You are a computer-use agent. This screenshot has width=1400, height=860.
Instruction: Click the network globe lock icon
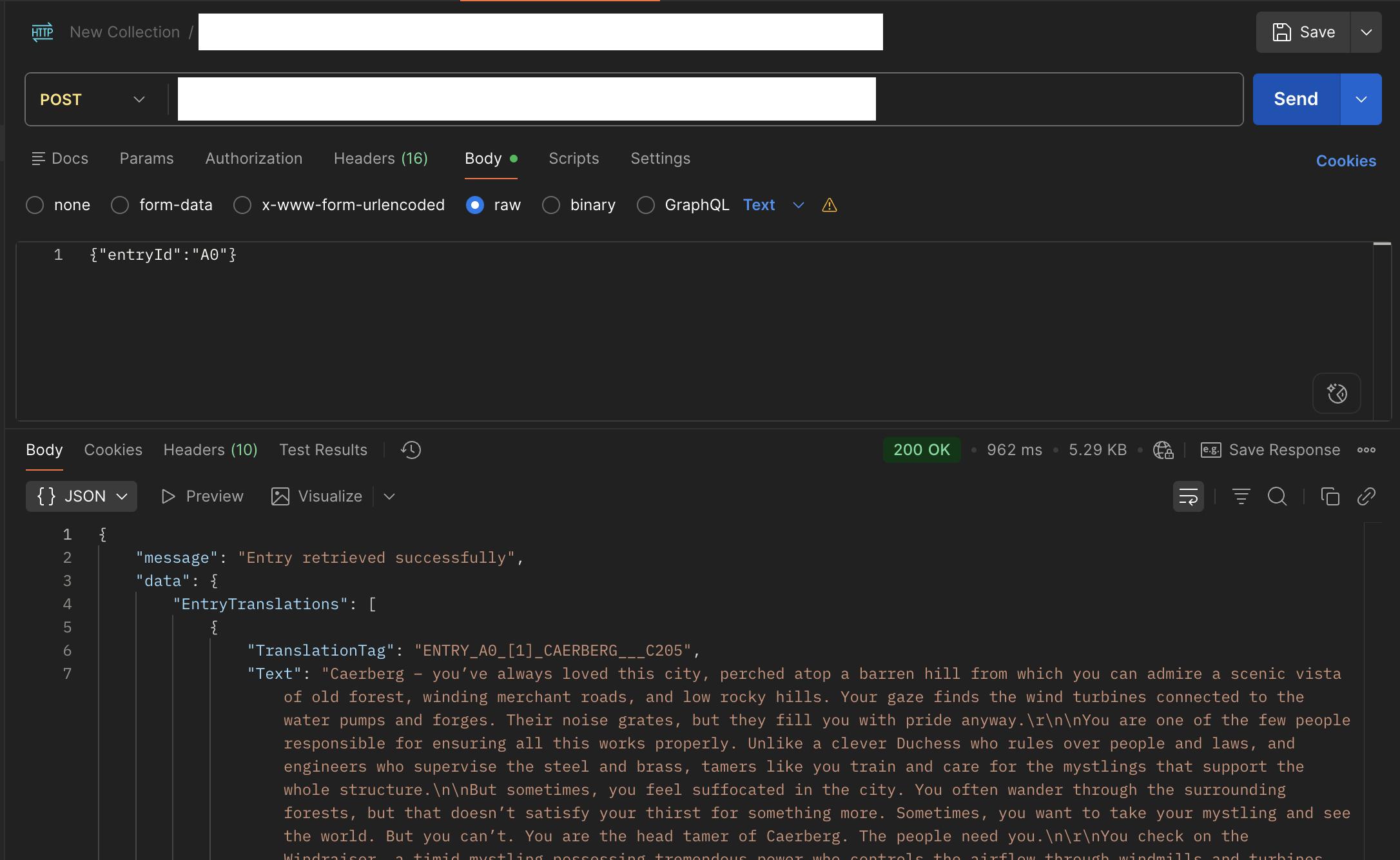[1163, 450]
